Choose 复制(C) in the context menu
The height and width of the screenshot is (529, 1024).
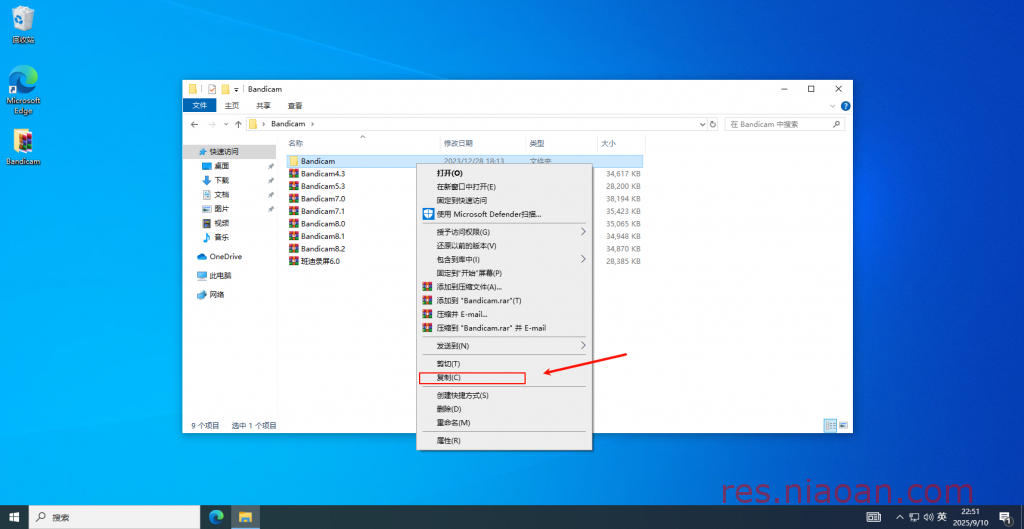pos(504,377)
